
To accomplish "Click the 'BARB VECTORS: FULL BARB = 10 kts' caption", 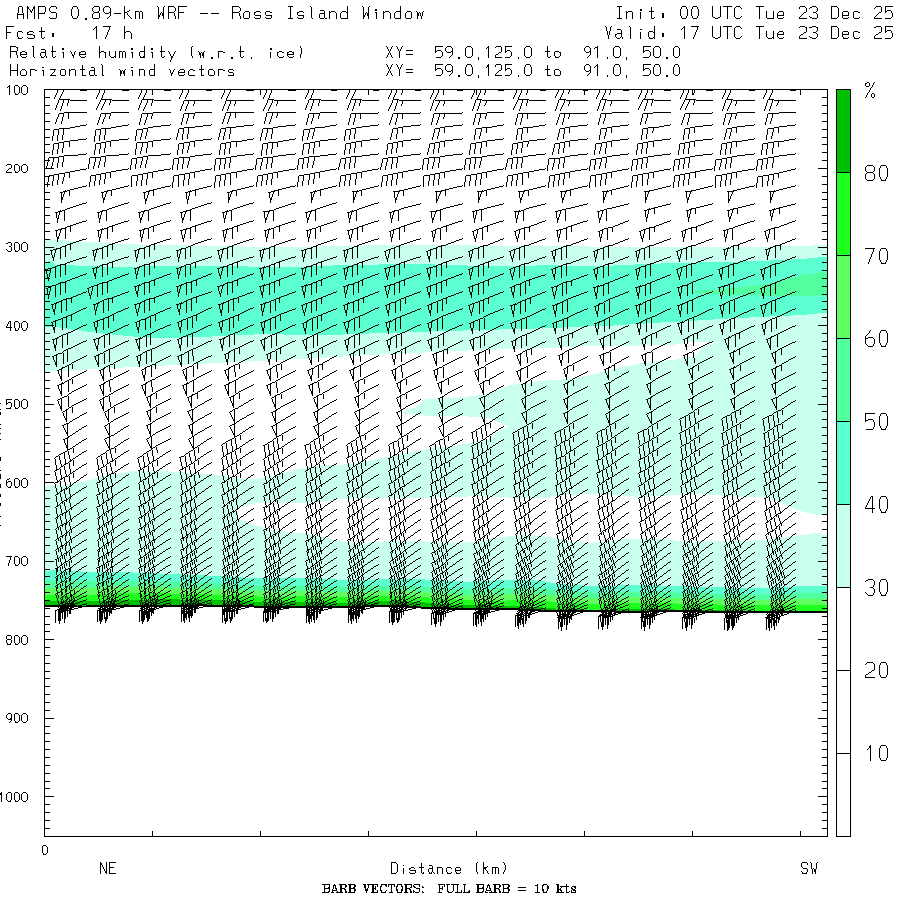I will pyautogui.click(x=449, y=889).
